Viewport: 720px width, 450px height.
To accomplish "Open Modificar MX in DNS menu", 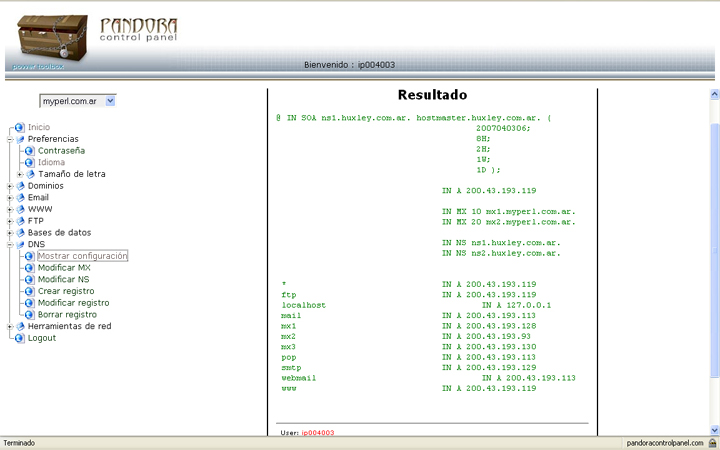I will (x=64, y=268).
